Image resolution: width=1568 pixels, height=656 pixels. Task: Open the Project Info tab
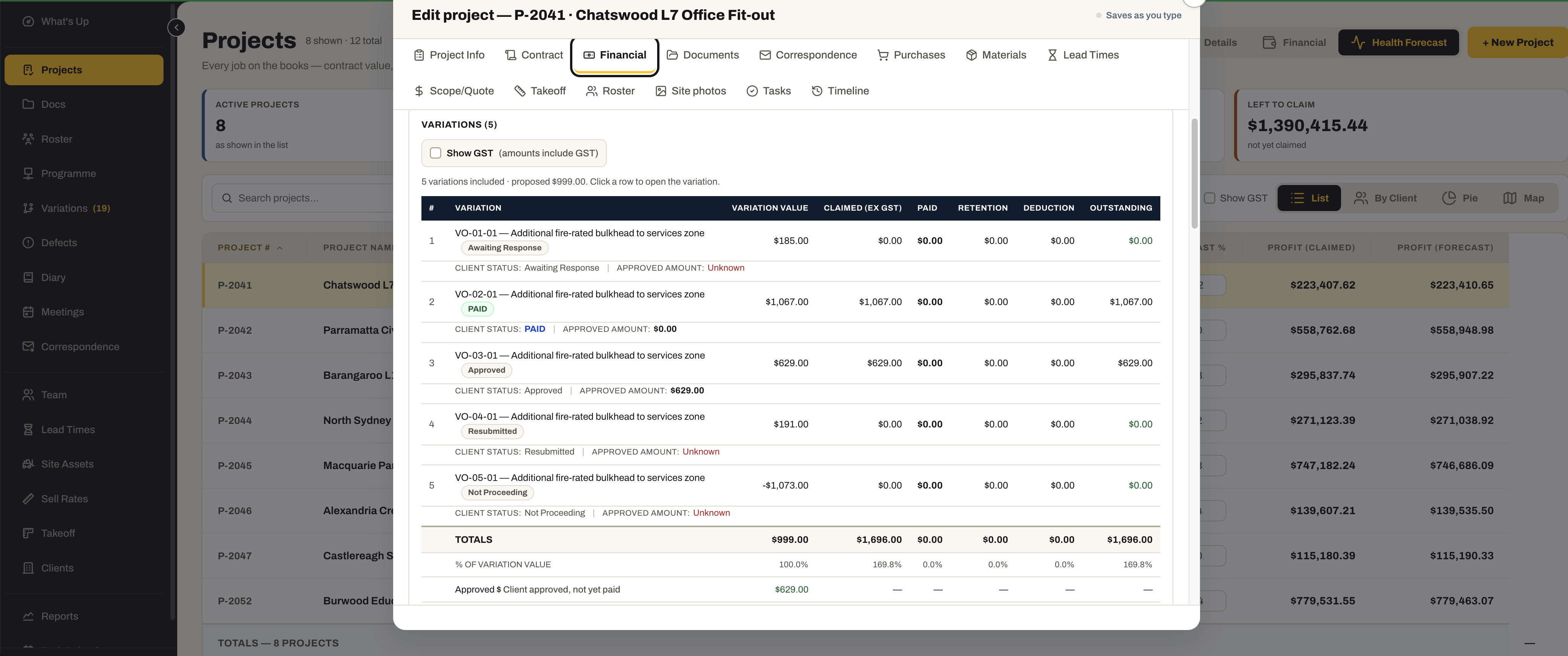click(449, 55)
